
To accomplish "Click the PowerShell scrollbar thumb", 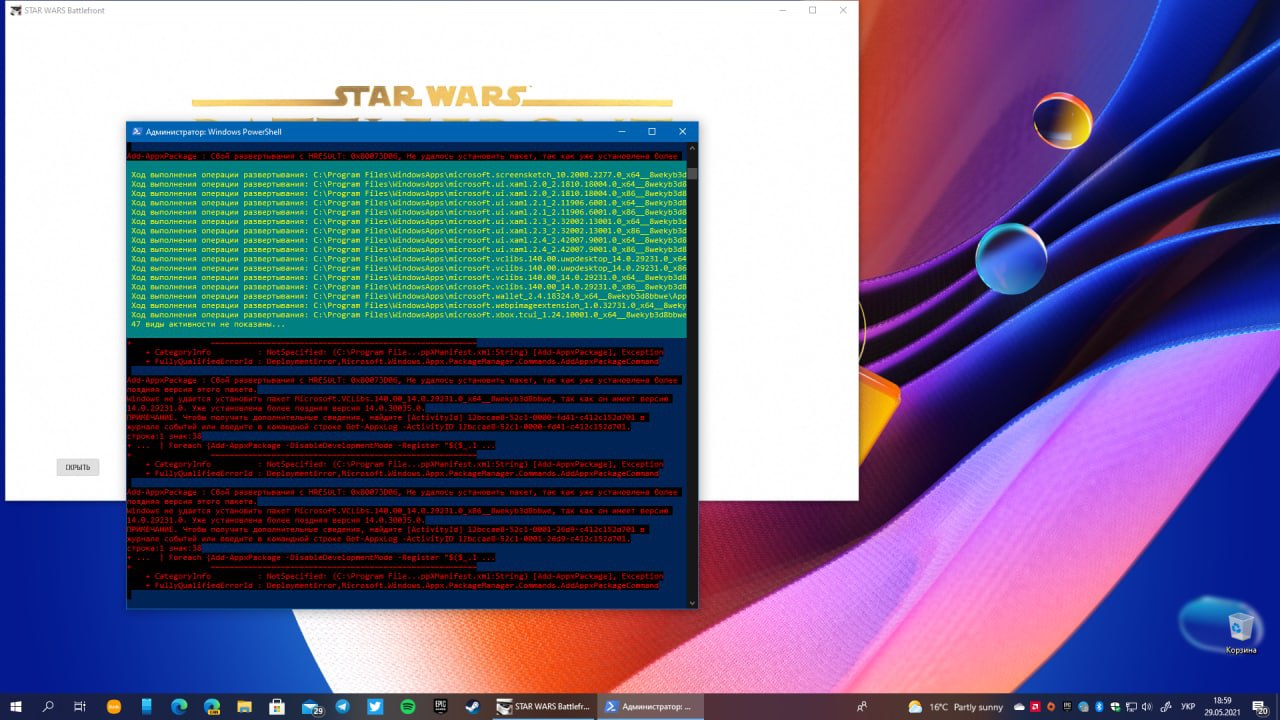I will pos(692,173).
